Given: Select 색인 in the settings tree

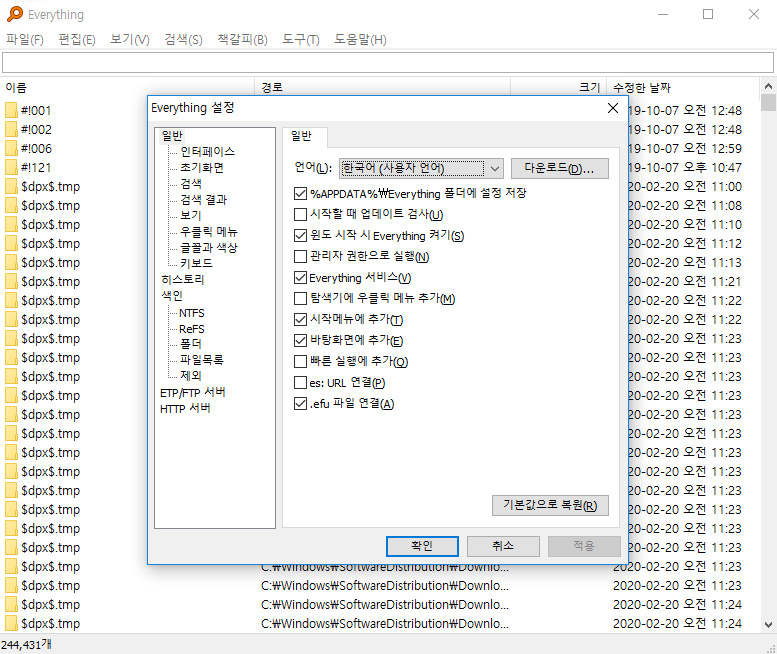Looking at the screenshot, I should coord(172,295).
